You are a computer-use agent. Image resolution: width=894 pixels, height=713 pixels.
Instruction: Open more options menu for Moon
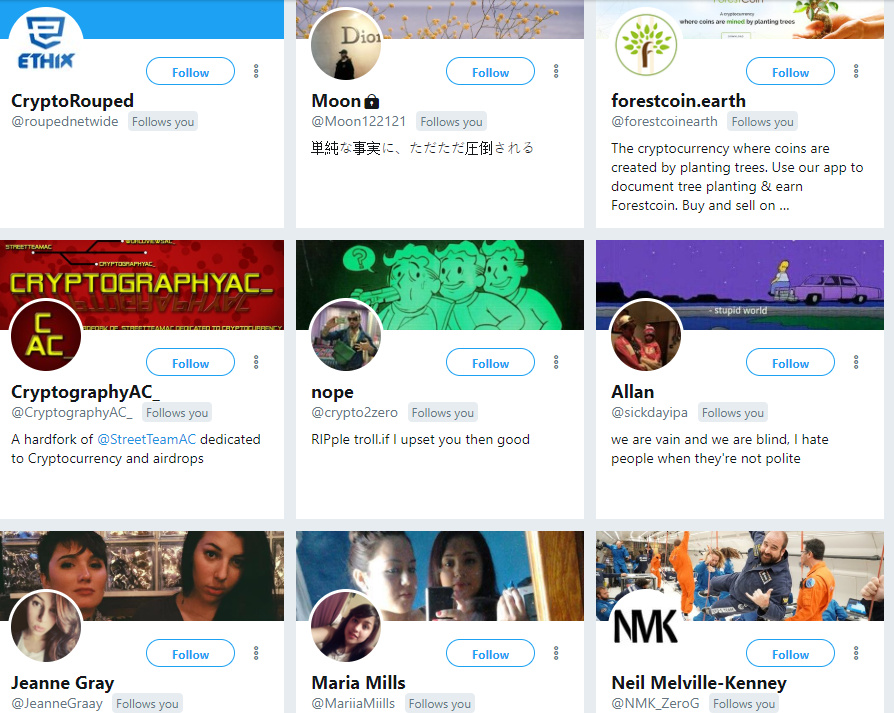click(x=556, y=71)
